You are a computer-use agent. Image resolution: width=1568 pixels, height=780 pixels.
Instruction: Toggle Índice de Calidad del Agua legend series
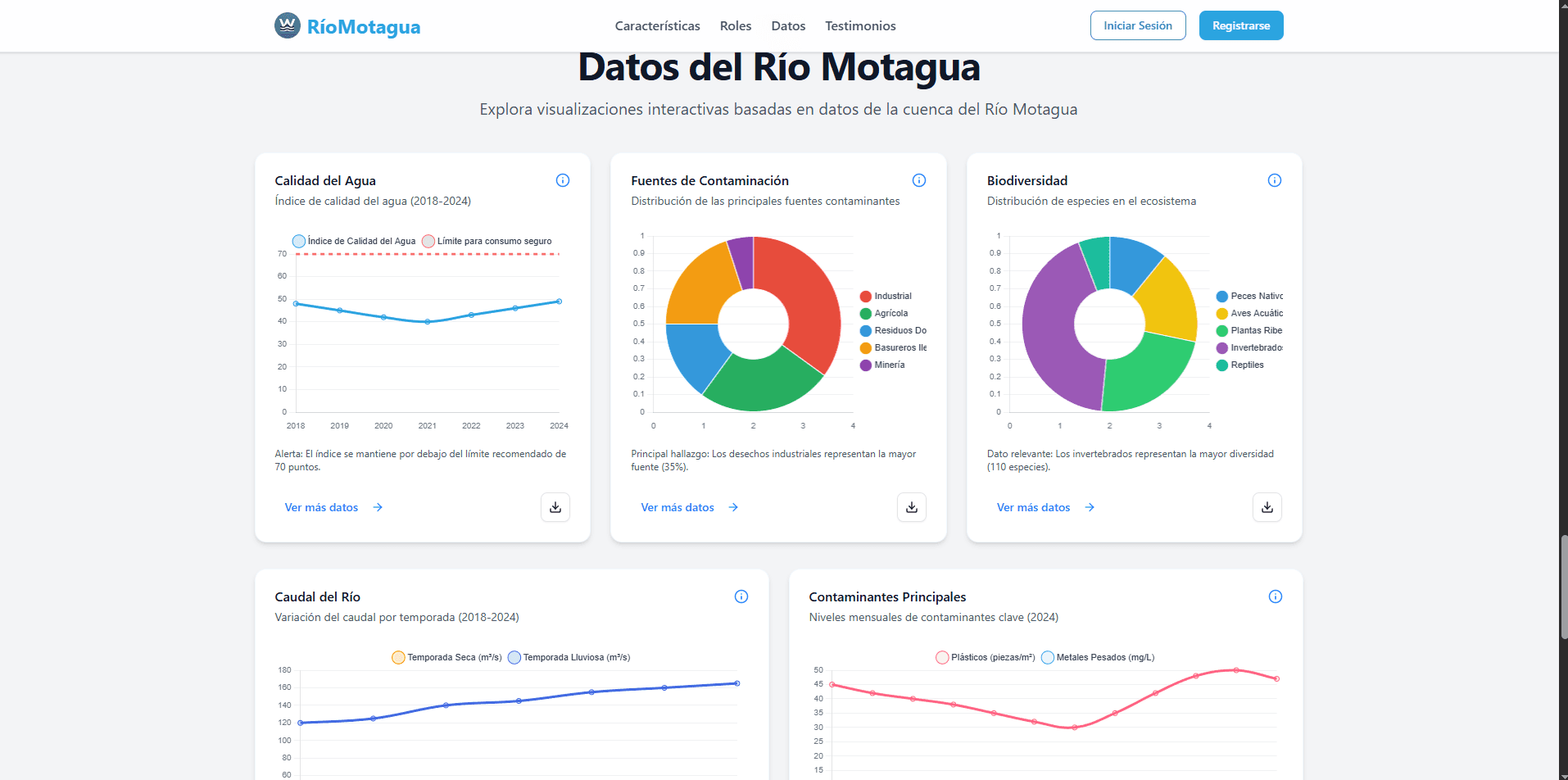354,241
